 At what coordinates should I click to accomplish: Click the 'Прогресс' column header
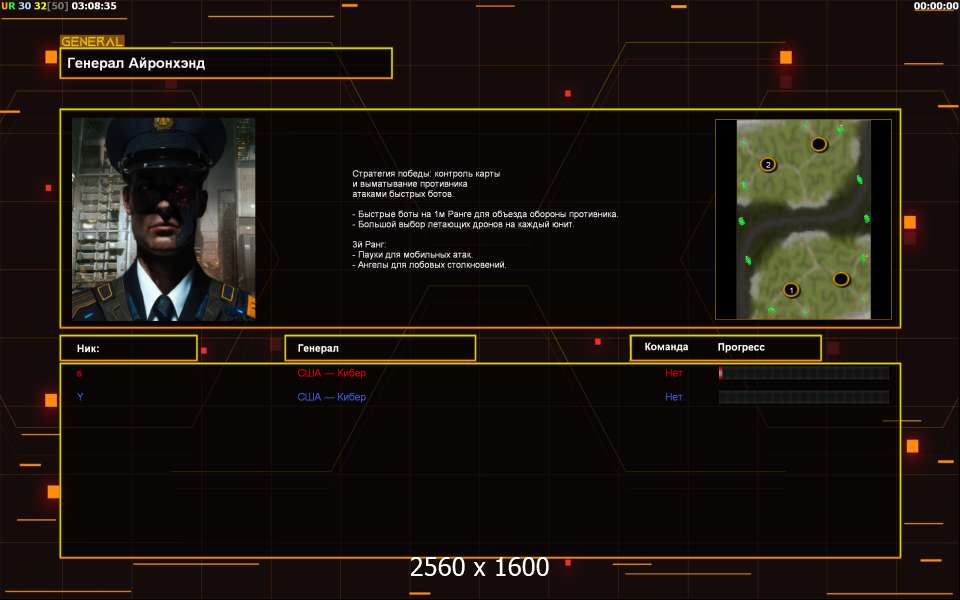tap(741, 348)
